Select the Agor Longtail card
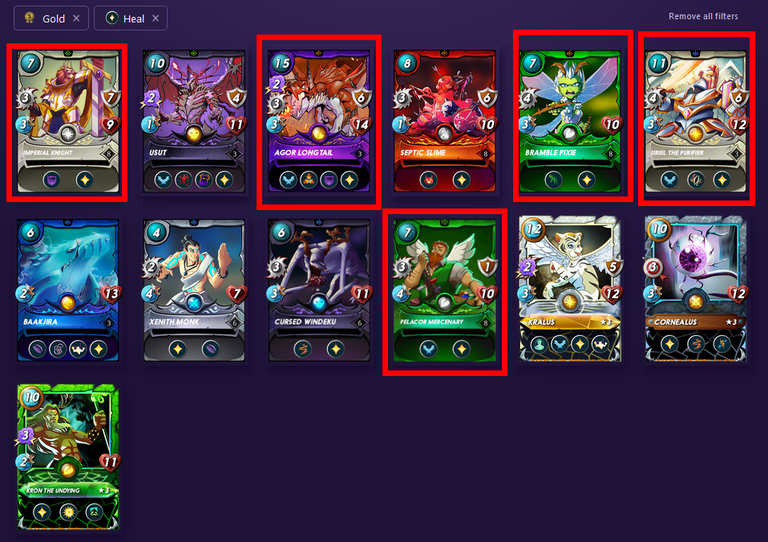This screenshot has height=542, width=768. pos(319,121)
